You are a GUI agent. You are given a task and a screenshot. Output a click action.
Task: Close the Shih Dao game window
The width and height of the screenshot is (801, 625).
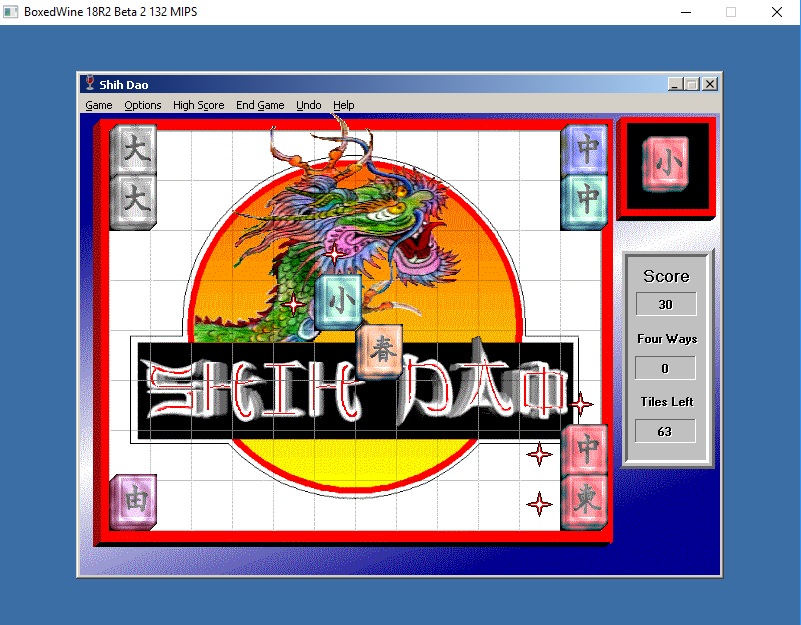tap(710, 84)
